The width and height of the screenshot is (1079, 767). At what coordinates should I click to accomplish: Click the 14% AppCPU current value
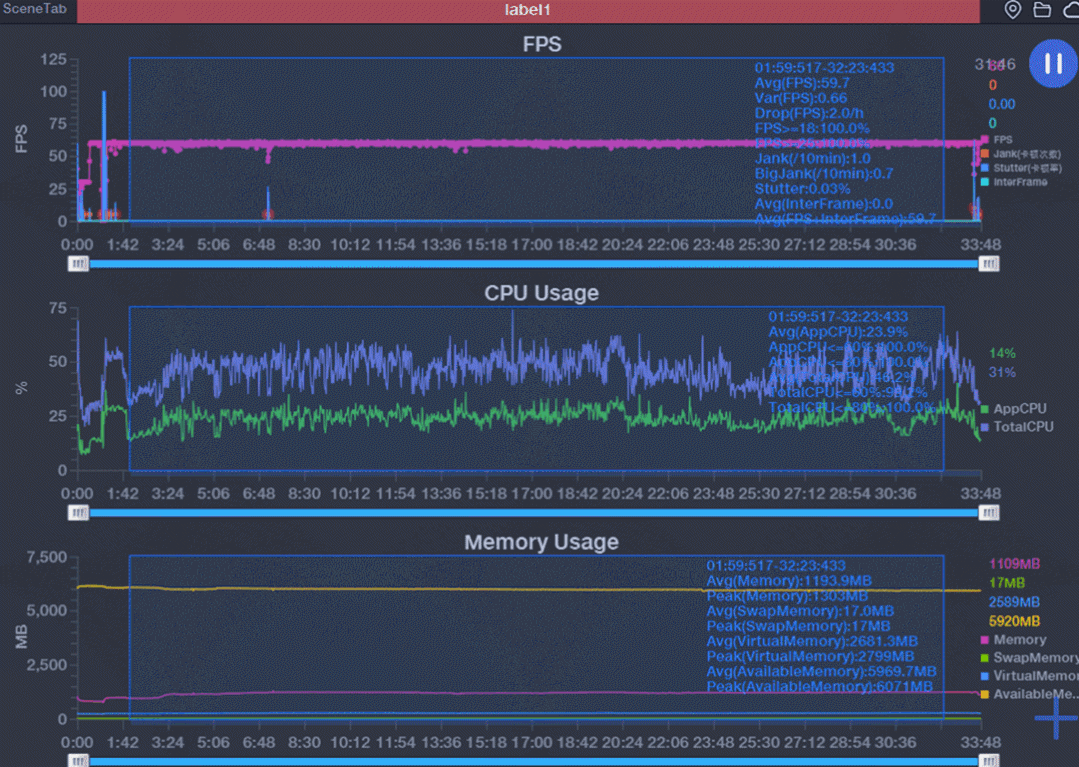[1002, 354]
